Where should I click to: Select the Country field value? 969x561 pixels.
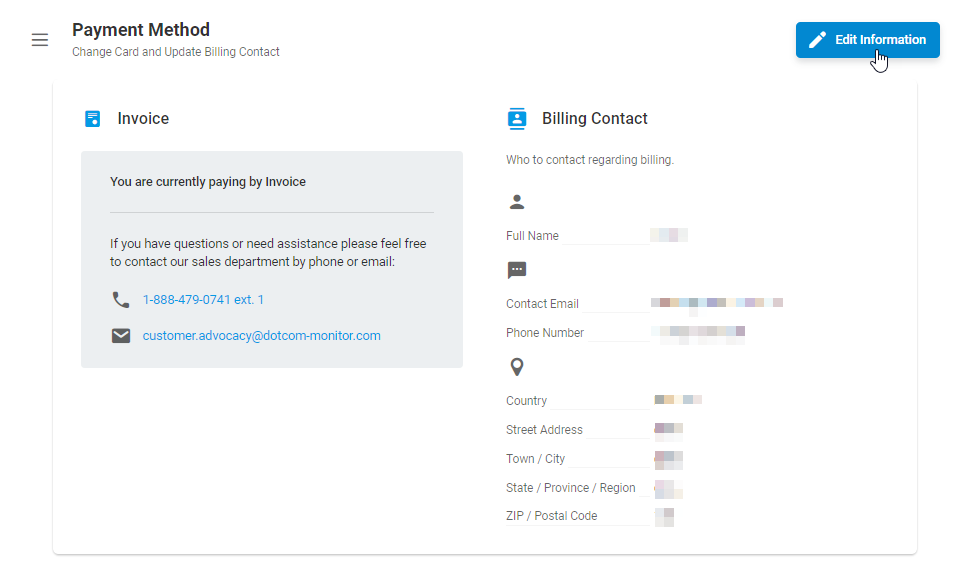pyautogui.click(x=678, y=400)
